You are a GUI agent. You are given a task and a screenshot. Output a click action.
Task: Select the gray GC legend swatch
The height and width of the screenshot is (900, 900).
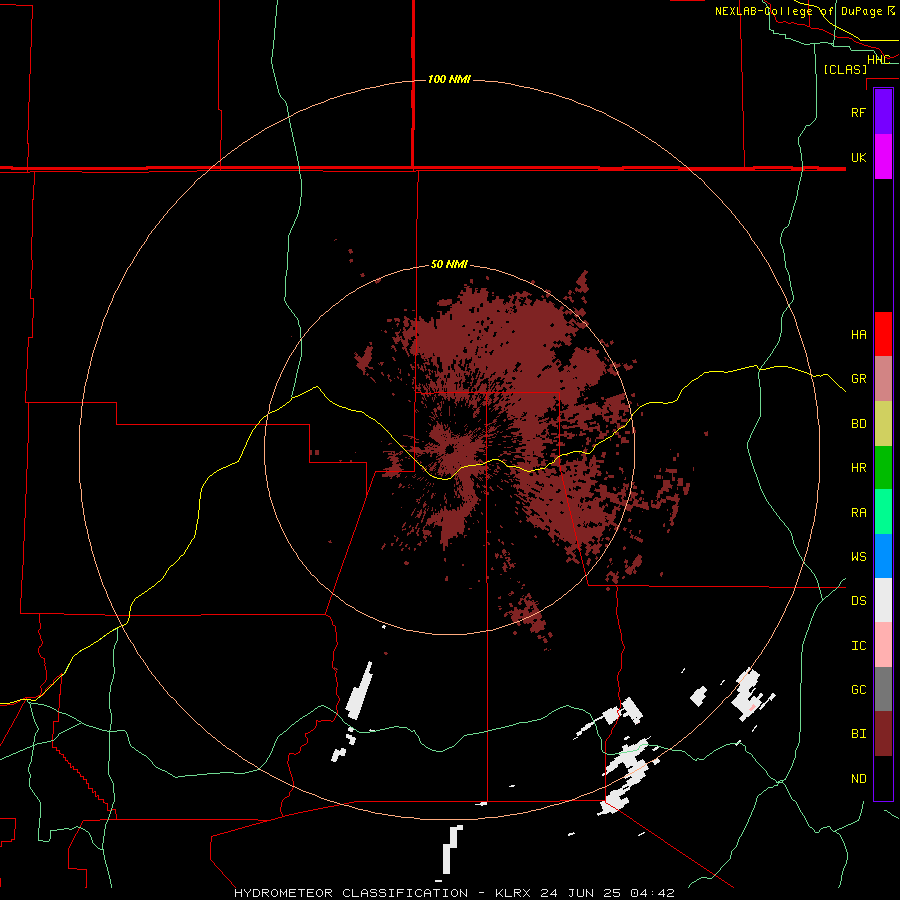point(883,689)
